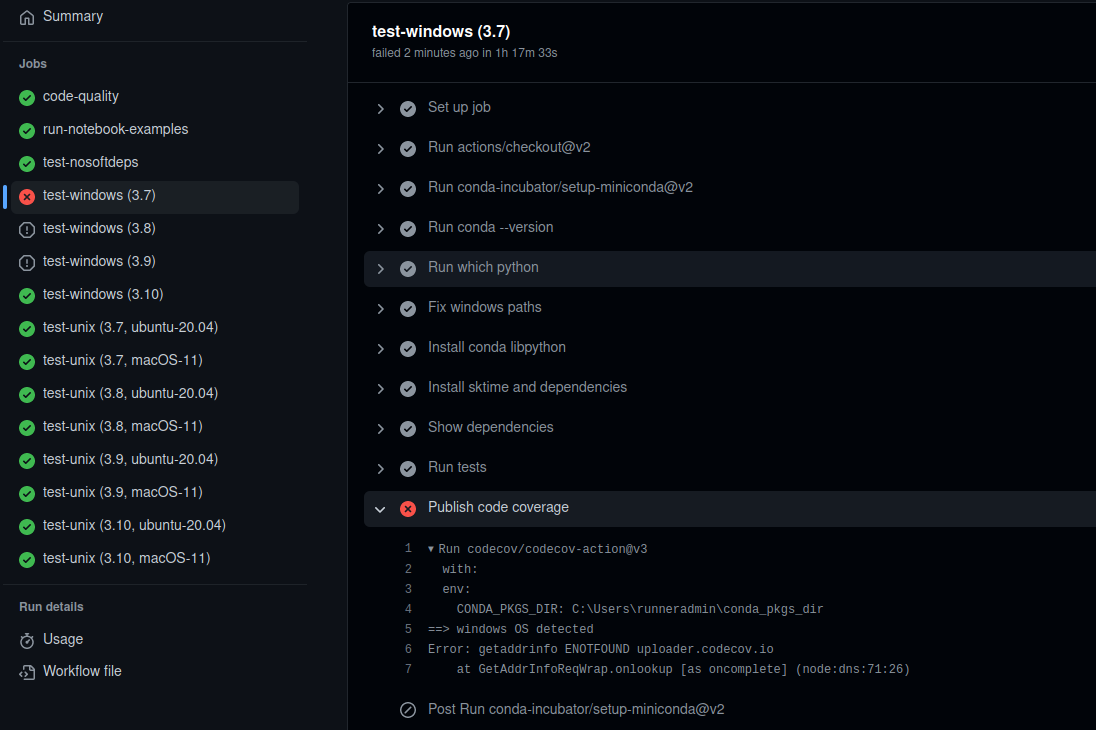This screenshot has height=730, width=1096.
Task: Click the pending status icon for test-windows (3.9)
Action: tap(26, 261)
